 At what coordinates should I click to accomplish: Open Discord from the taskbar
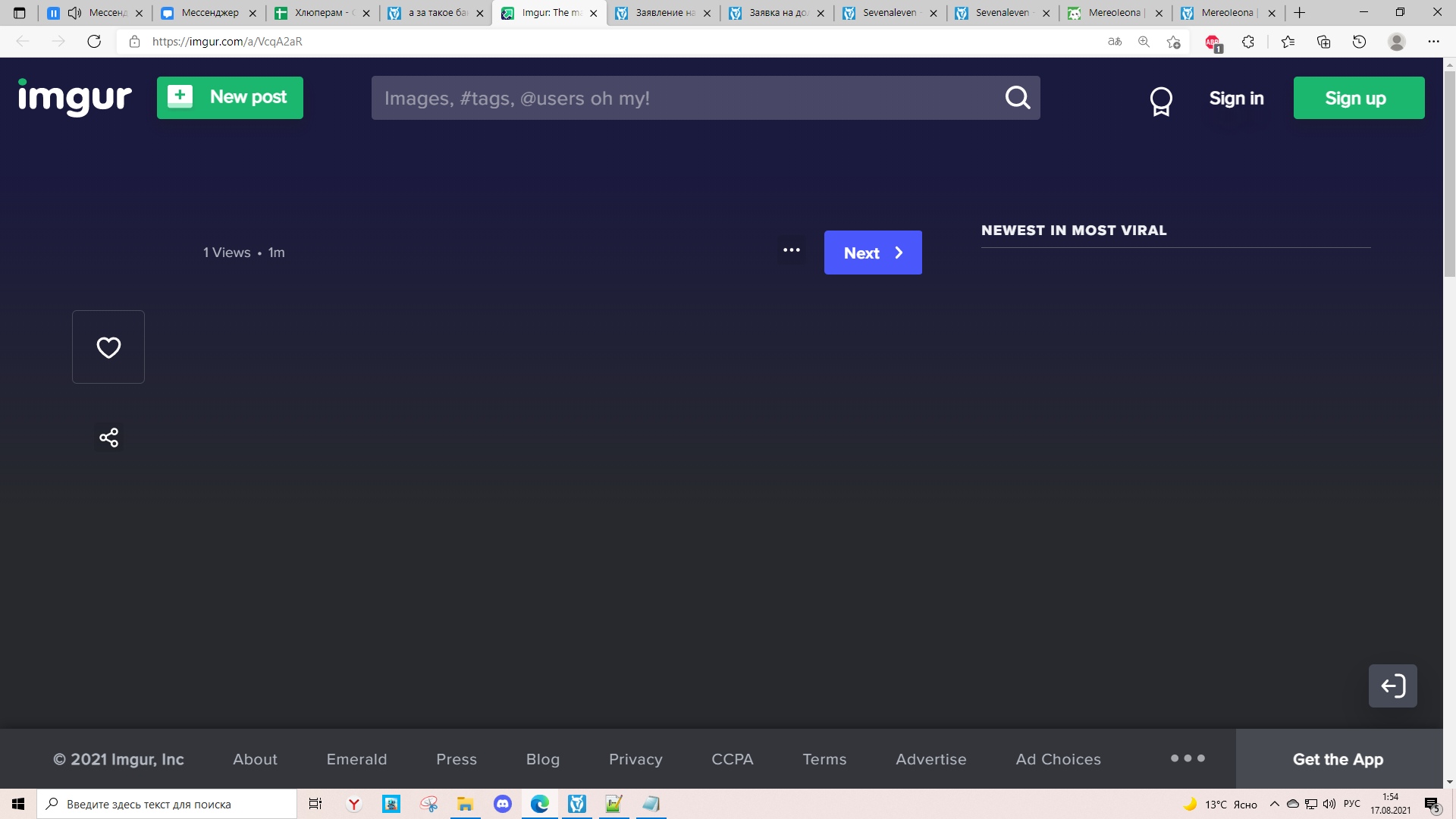click(503, 804)
